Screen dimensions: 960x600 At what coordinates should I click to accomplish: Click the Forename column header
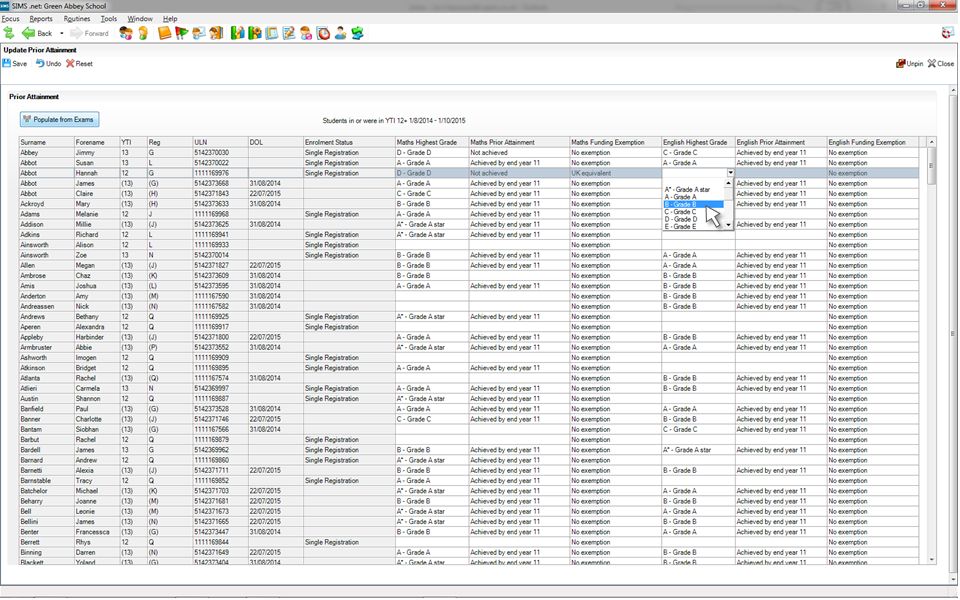[97, 142]
